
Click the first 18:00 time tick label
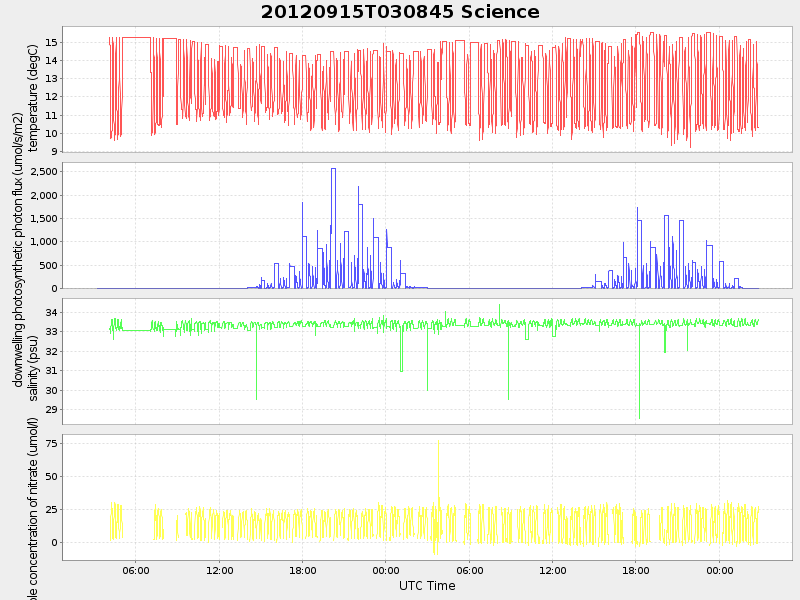303,570
